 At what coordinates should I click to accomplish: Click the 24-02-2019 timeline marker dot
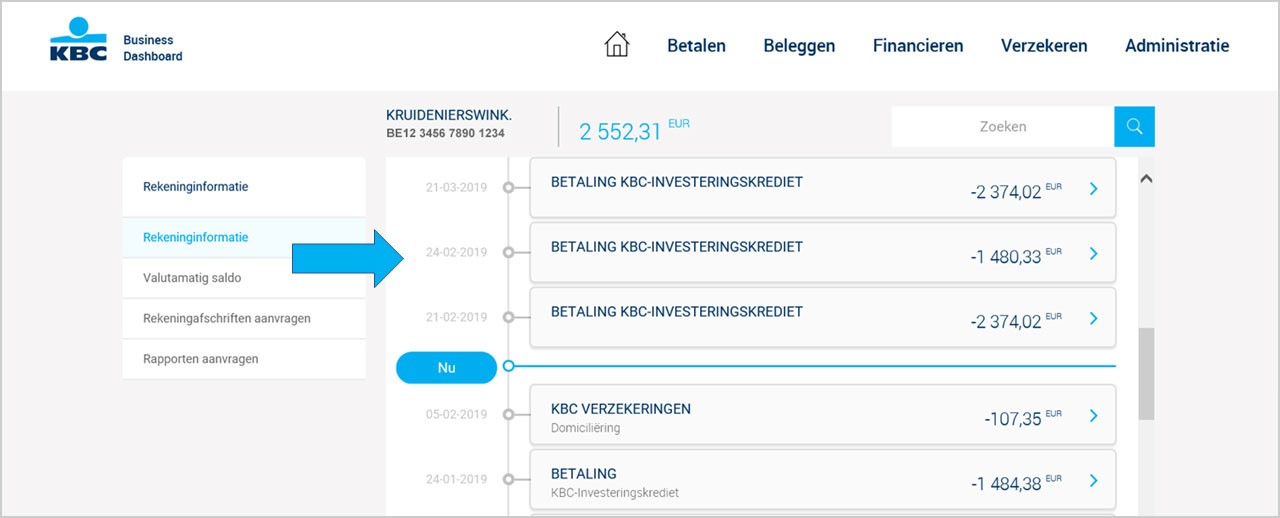[x=508, y=253]
